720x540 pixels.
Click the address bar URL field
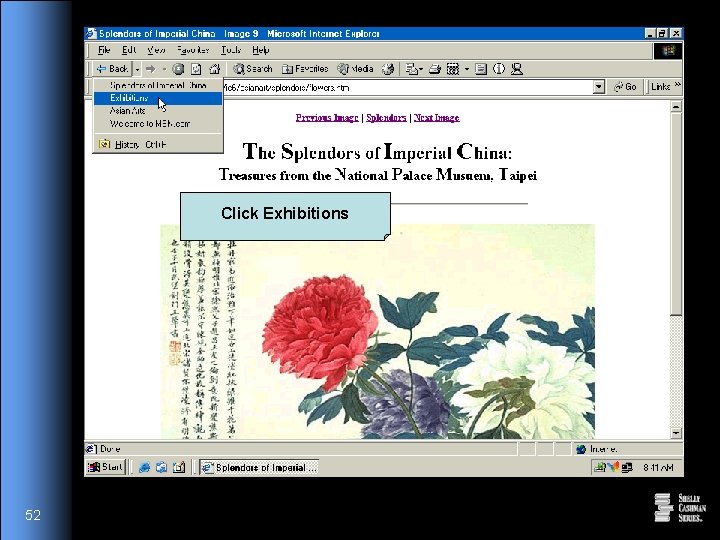click(x=409, y=87)
